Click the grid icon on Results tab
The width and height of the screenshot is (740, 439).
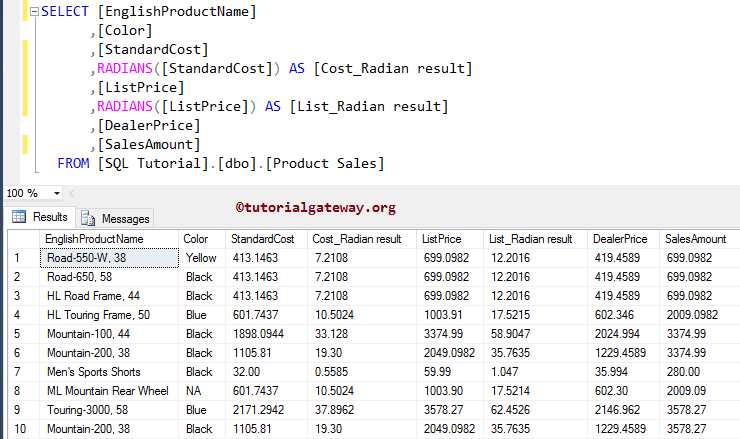(x=19, y=217)
